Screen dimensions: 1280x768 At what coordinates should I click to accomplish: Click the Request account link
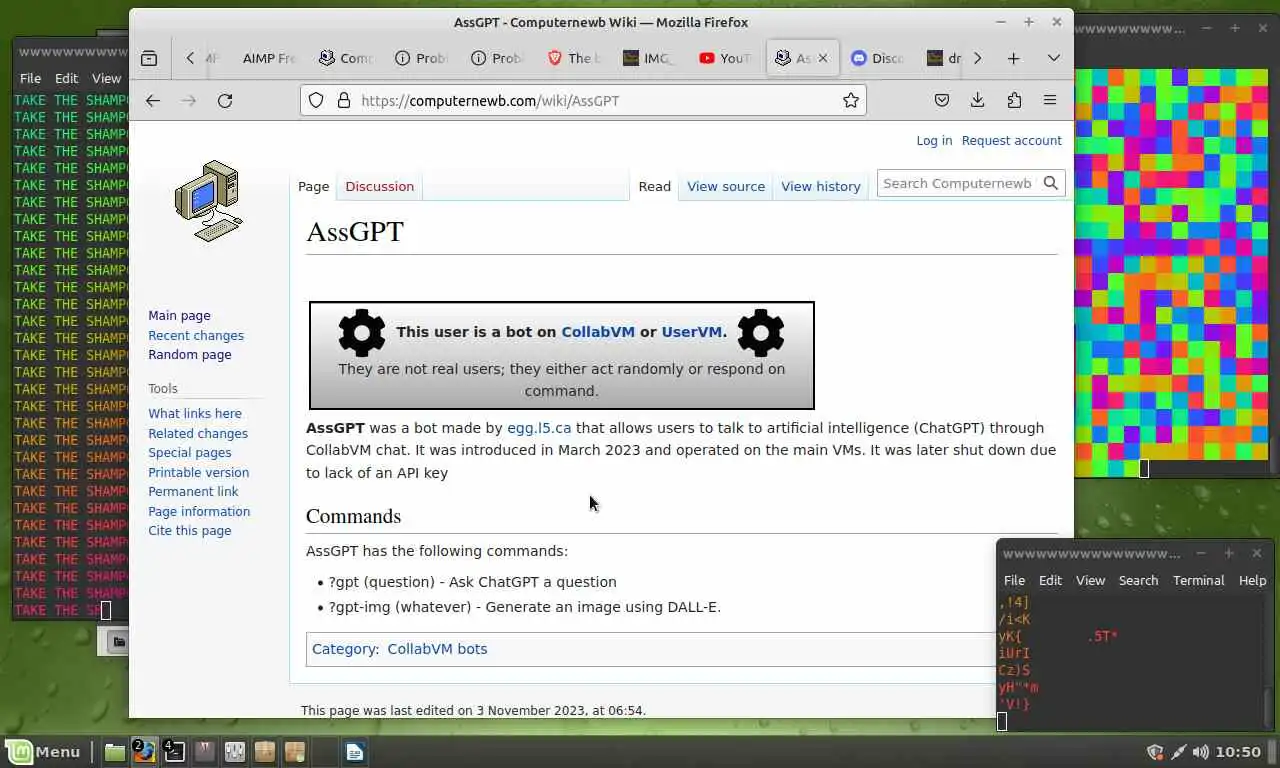(x=1011, y=140)
